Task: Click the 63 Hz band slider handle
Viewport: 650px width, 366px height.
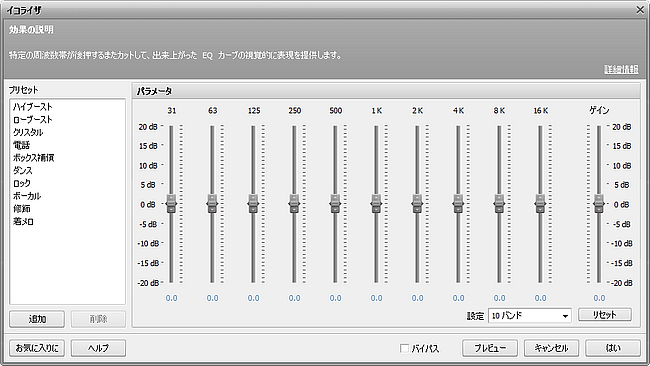Action: pos(212,204)
